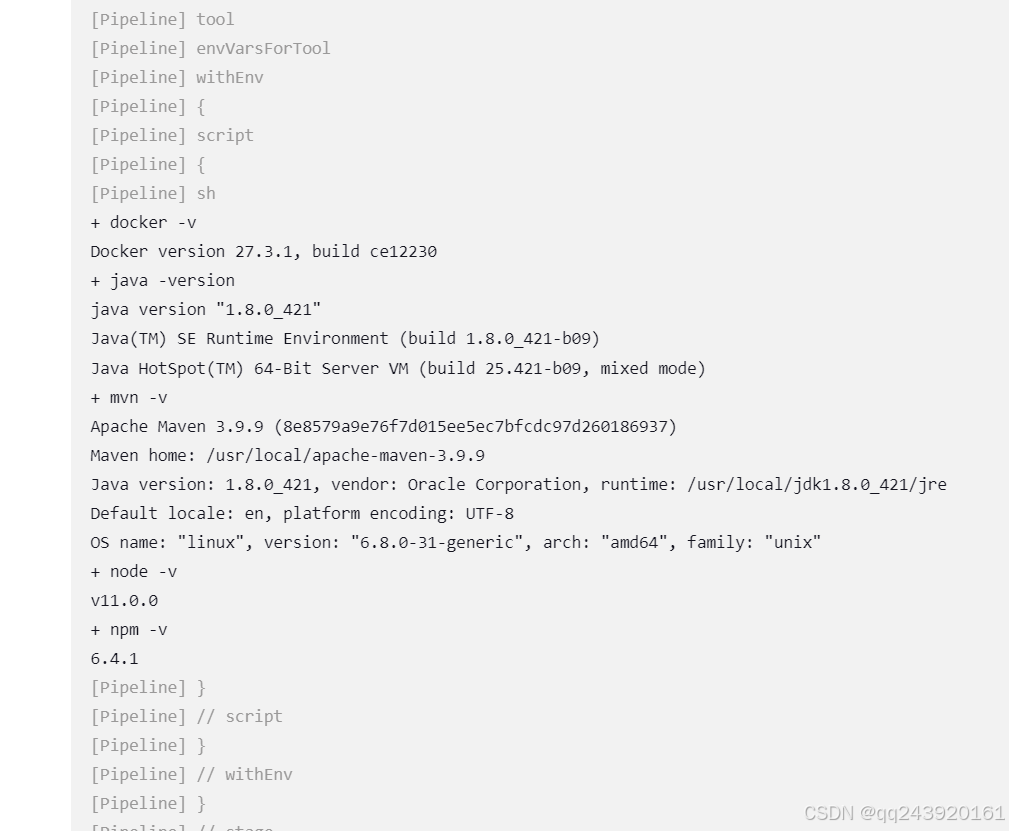Viewport: 1009px width, 831px height.
Task: Click the '+ java -version' command line
Action: coord(162,281)
